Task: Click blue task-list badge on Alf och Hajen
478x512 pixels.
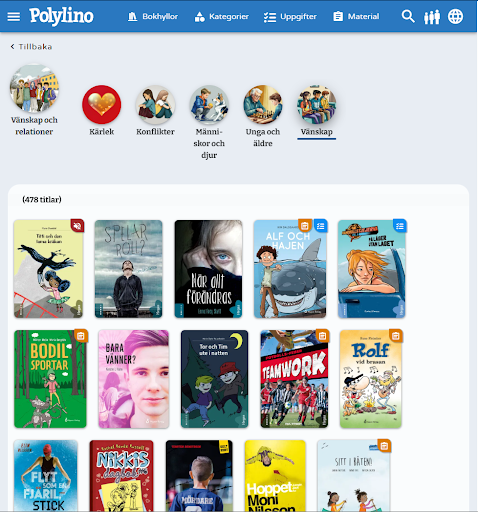Action: pos(321,226)
